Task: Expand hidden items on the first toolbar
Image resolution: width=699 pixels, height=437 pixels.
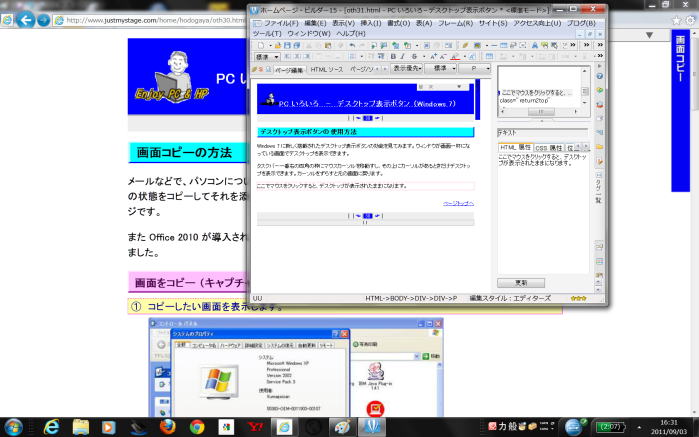Action: 573,45
